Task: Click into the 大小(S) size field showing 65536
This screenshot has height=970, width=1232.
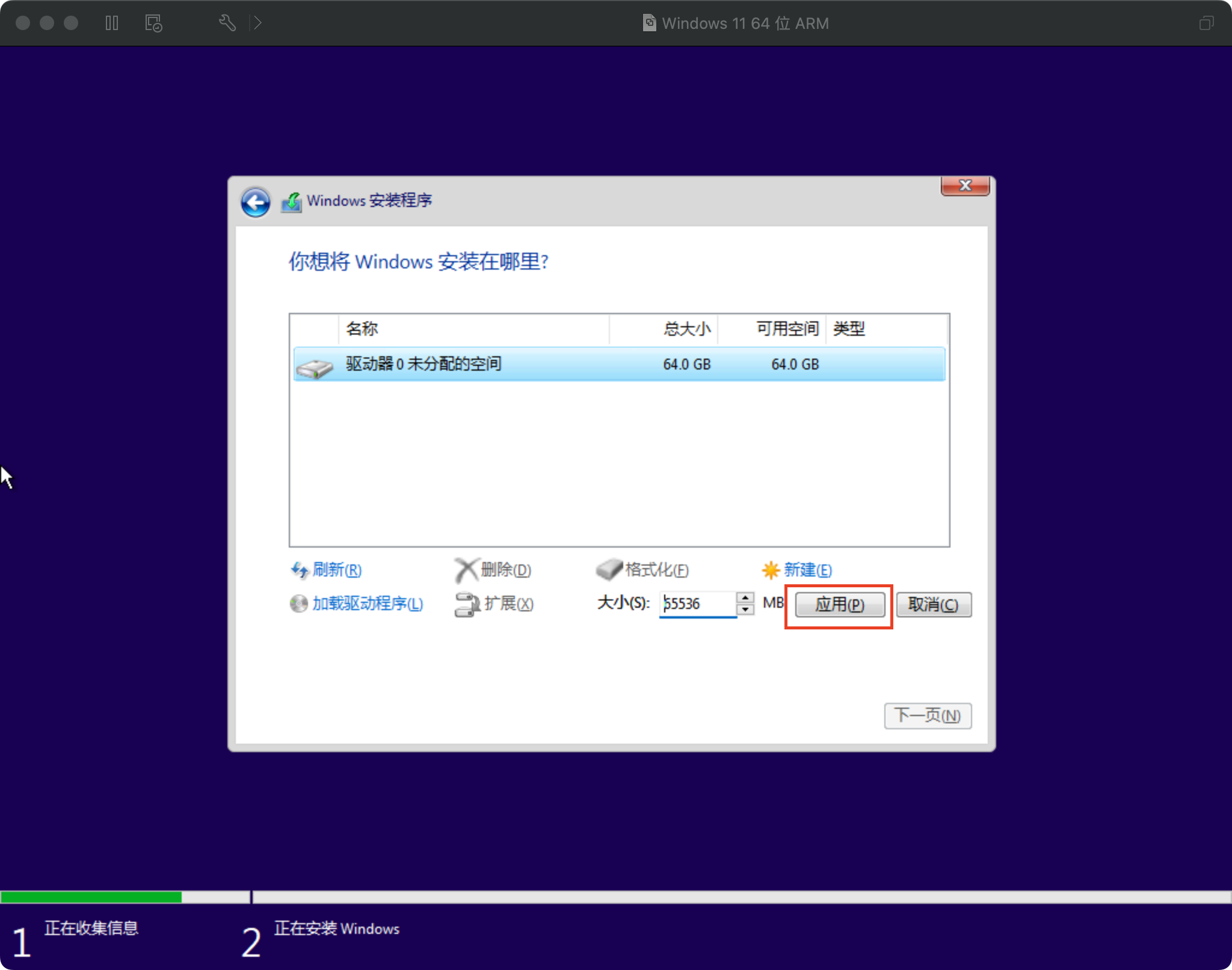Action: click(698, 604)
